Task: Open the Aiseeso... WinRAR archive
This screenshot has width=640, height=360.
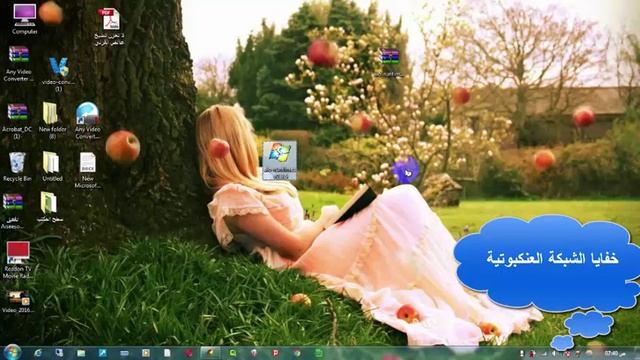Action: click(x=13, y=211)
